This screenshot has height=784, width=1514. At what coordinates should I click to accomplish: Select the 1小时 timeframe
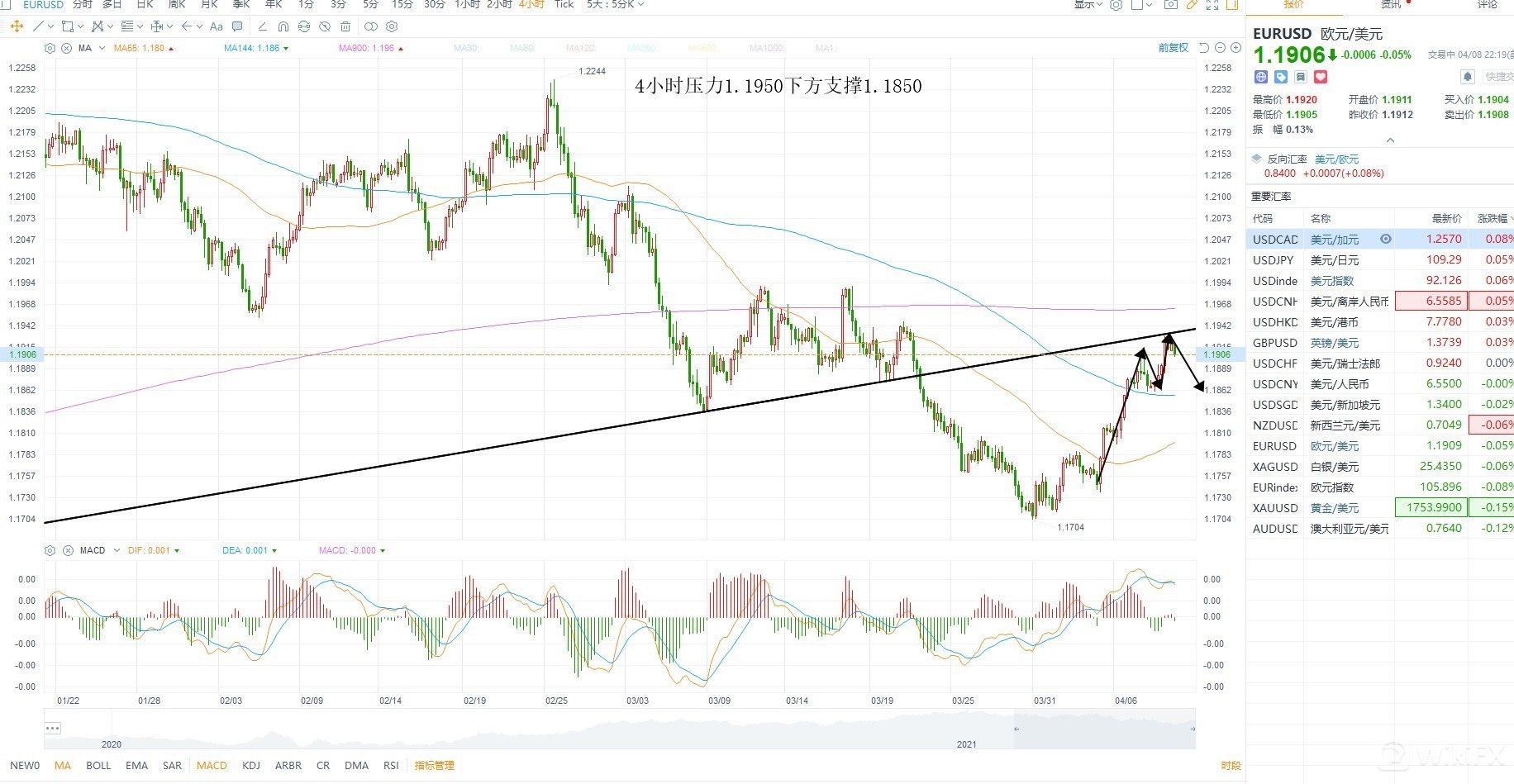(x=467, y=5)
